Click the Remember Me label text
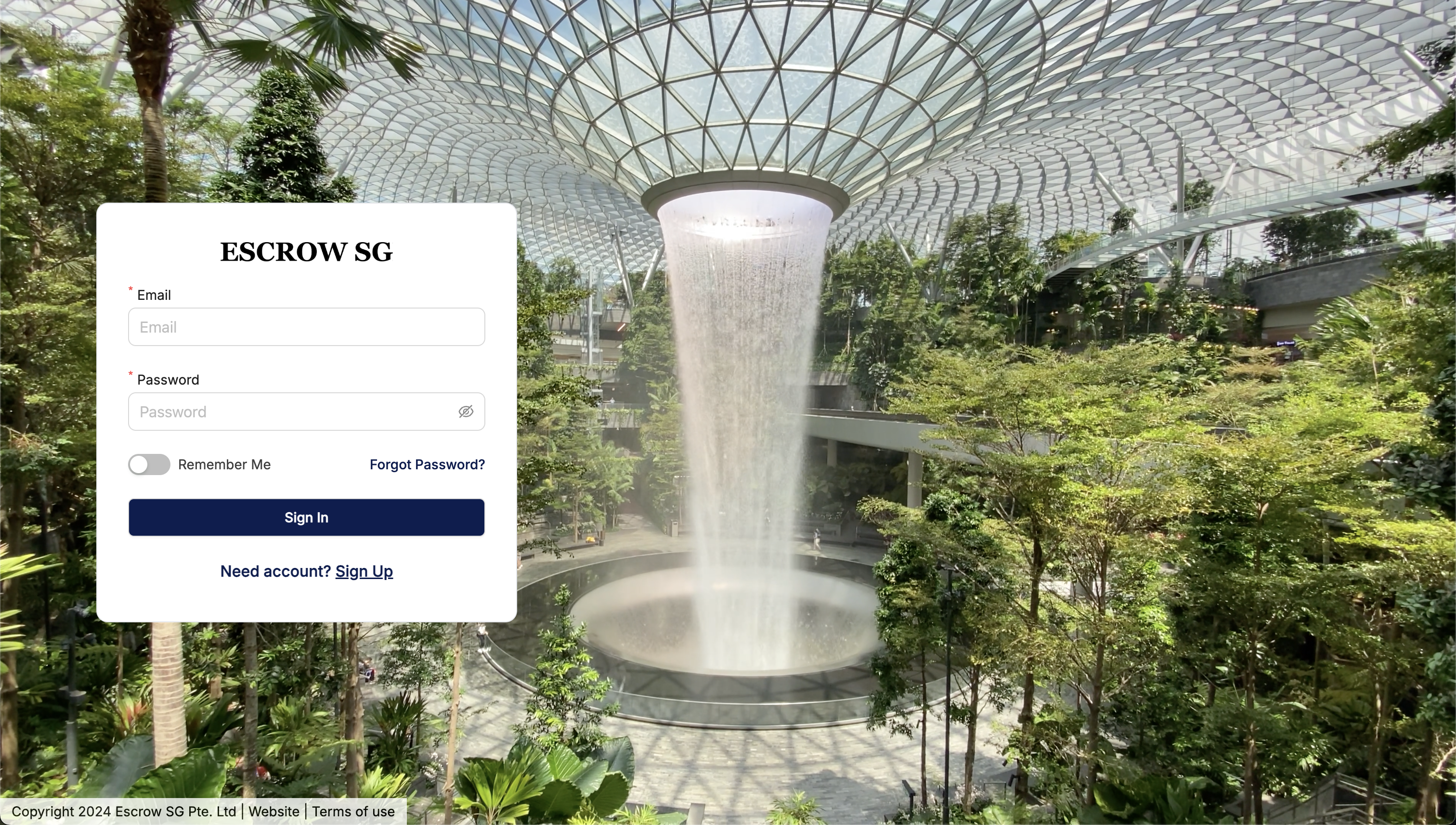 coord(224,464)
